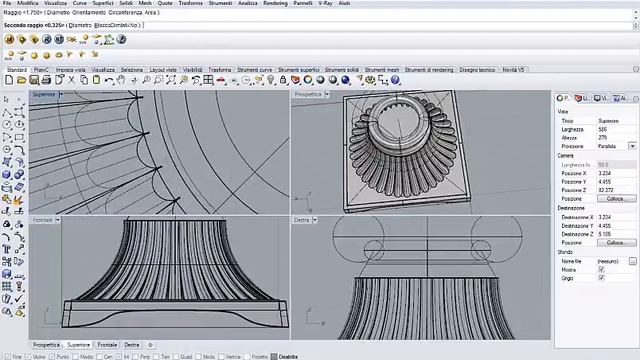Click the gear Options icon in toolbar

click(370, 80)
